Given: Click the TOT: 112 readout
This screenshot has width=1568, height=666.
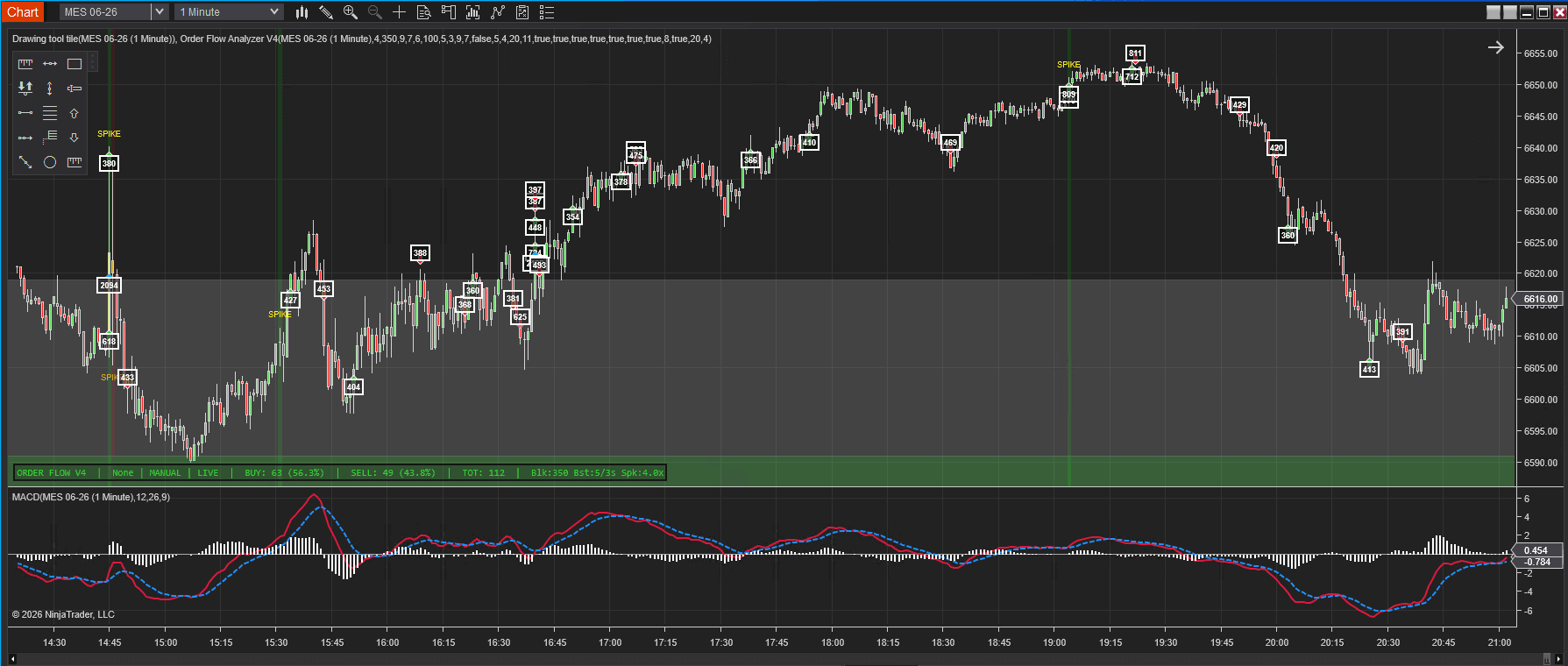Looking at the screenshot, I should point(484,473).
